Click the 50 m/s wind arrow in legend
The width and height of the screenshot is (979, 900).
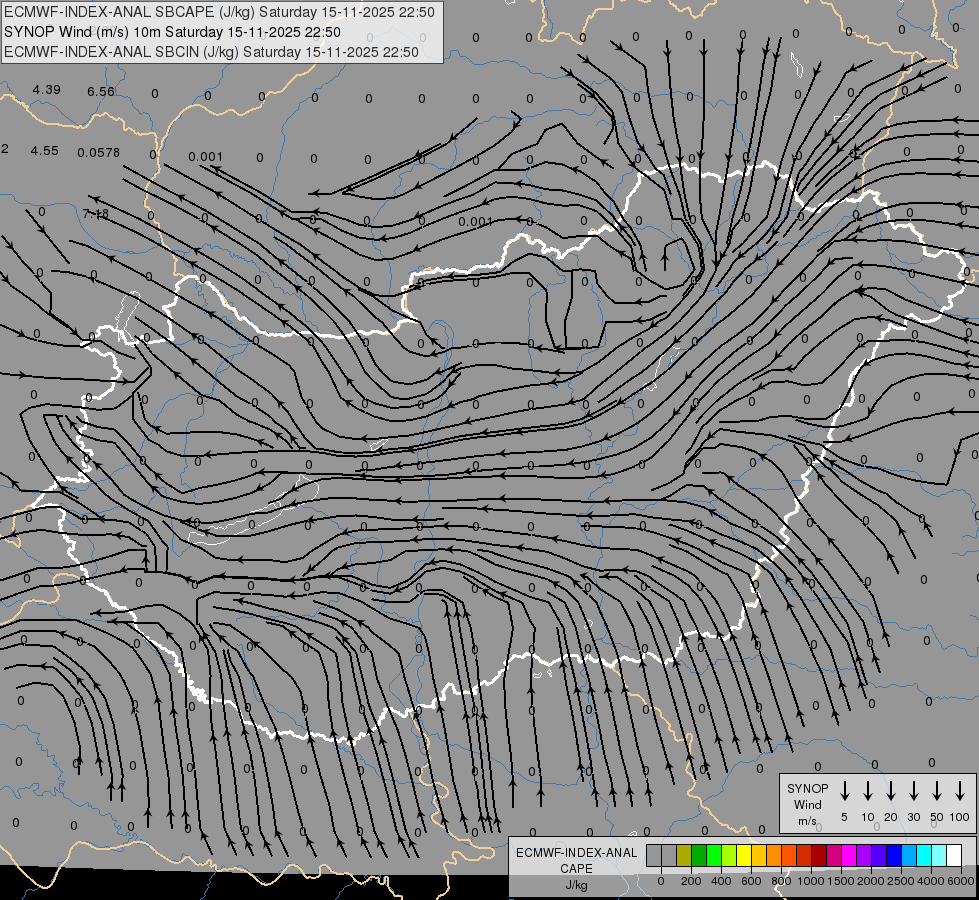[x=937, y=791]
